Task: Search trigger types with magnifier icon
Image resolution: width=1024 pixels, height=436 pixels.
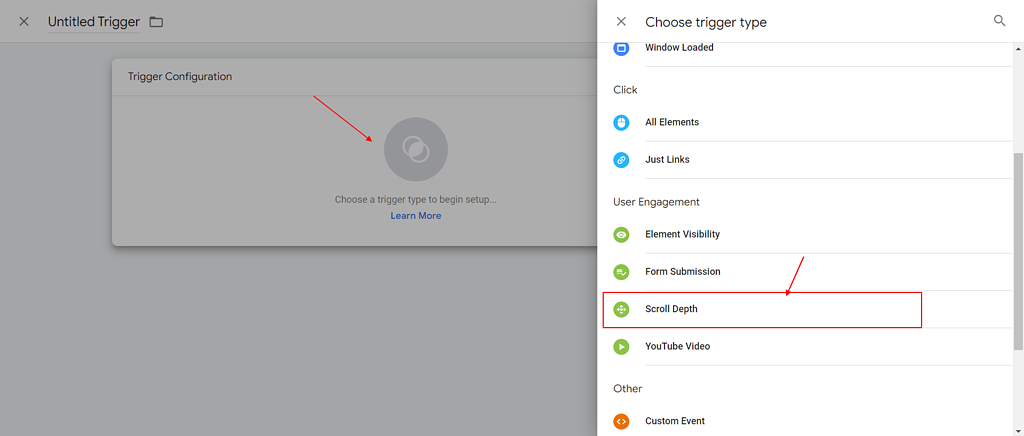Action: click(x=999, y=21)
